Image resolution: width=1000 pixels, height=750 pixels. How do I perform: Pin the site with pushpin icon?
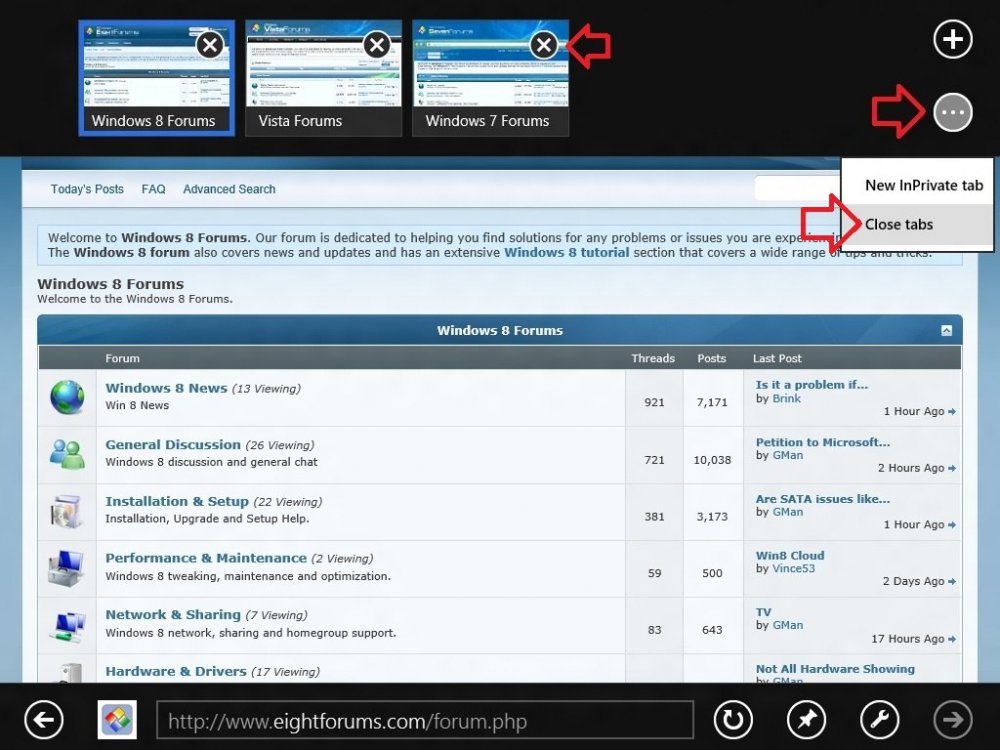pyautogui.click(x=807, y=720)
